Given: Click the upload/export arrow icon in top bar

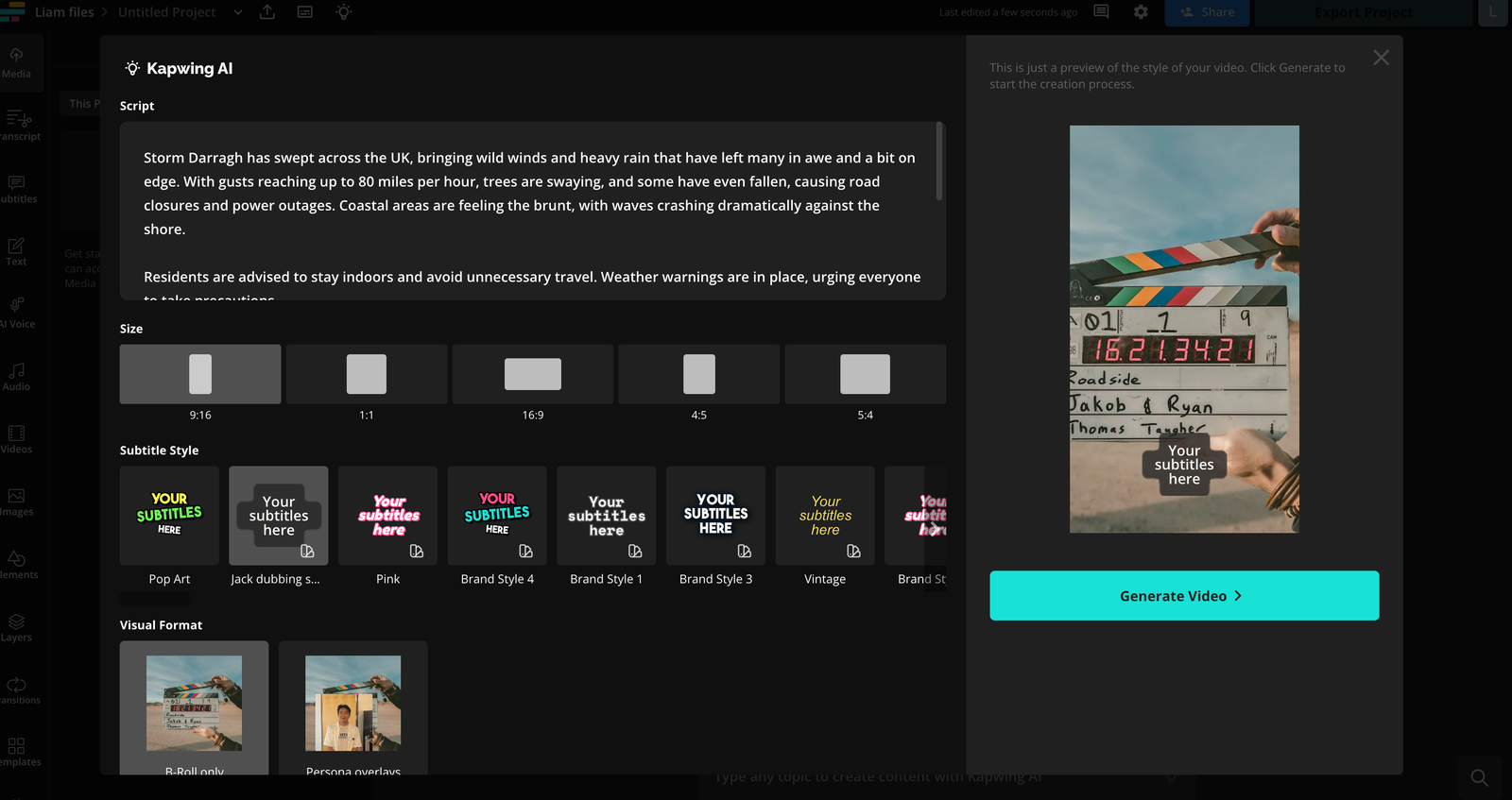Looking at the screenshot, I should pyautogui.click(x=267, y=12).
